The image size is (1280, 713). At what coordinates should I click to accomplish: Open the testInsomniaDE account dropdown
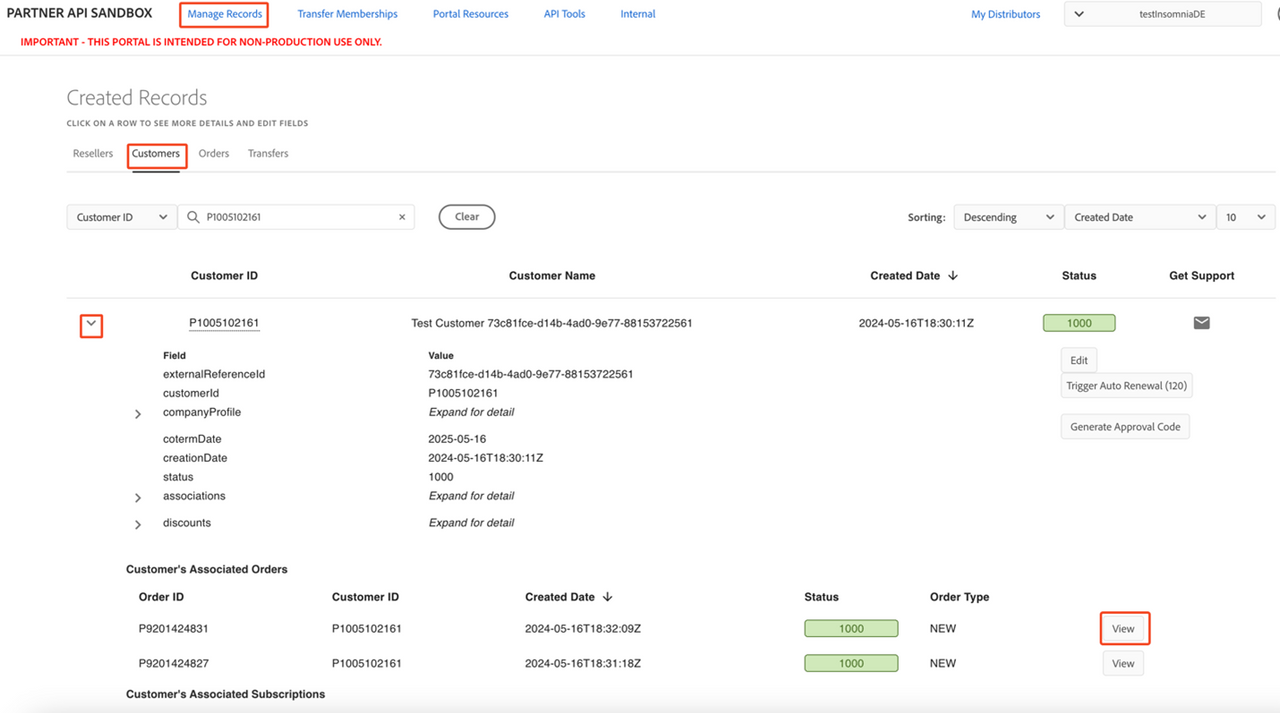[x=1162, y=14]
